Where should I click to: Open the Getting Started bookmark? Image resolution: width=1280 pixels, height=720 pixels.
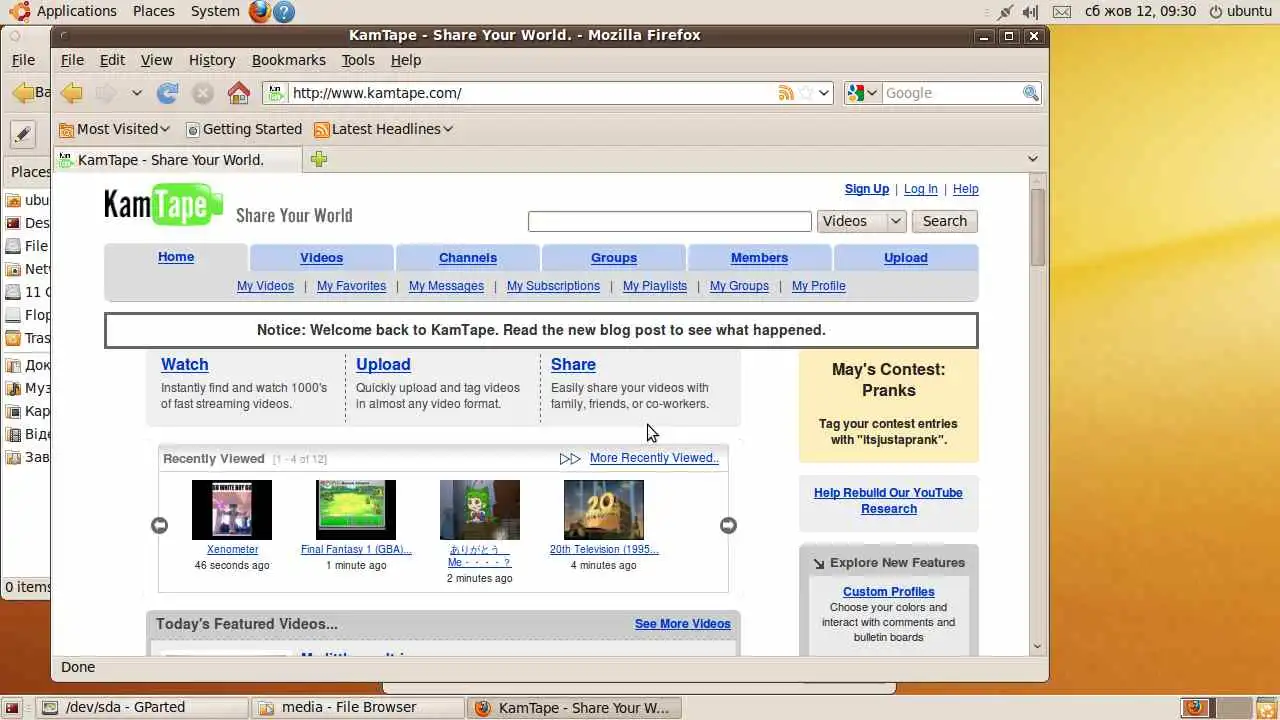click(243, 129)
